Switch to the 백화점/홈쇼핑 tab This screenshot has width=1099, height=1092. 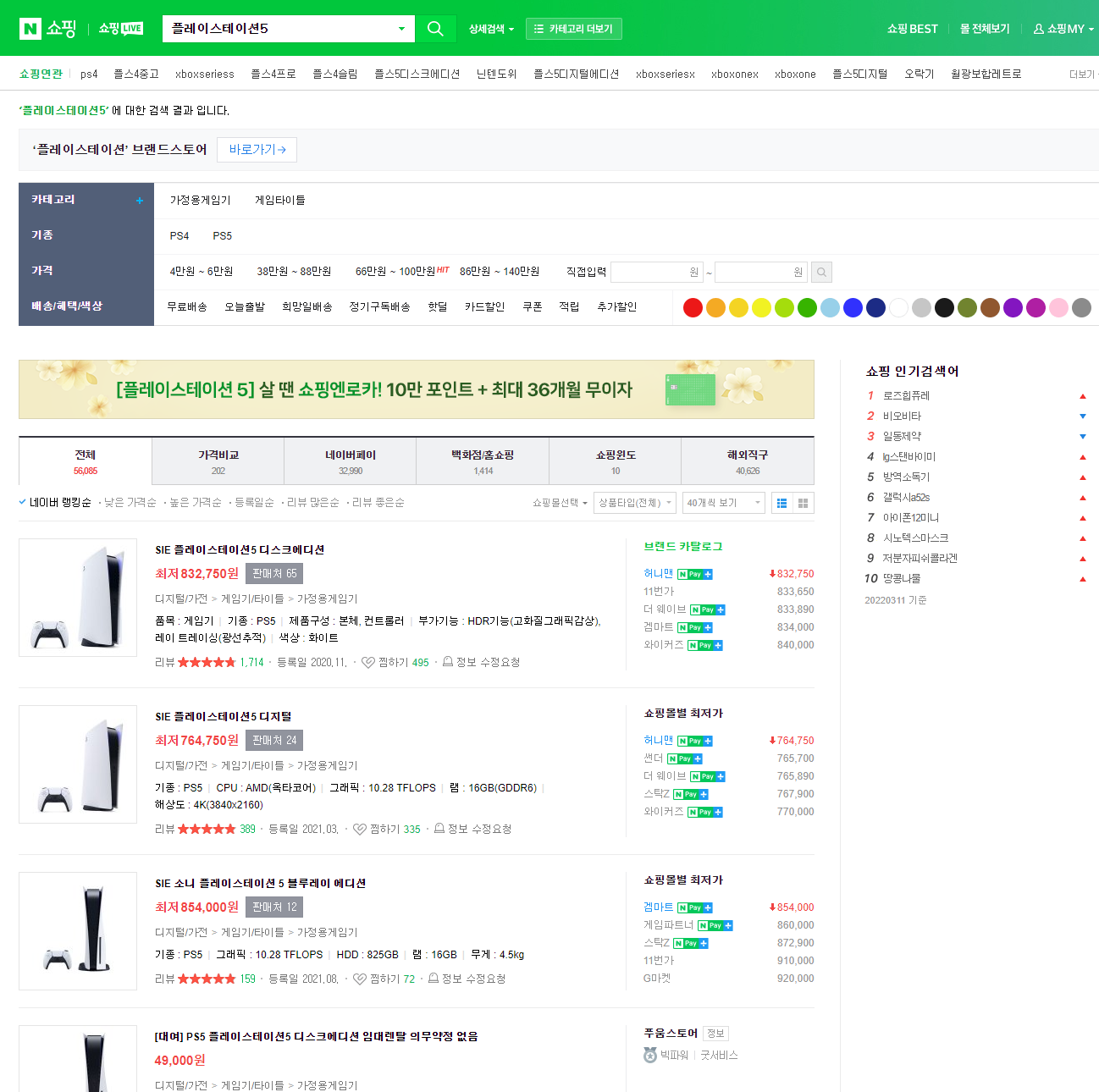(483, 461)
